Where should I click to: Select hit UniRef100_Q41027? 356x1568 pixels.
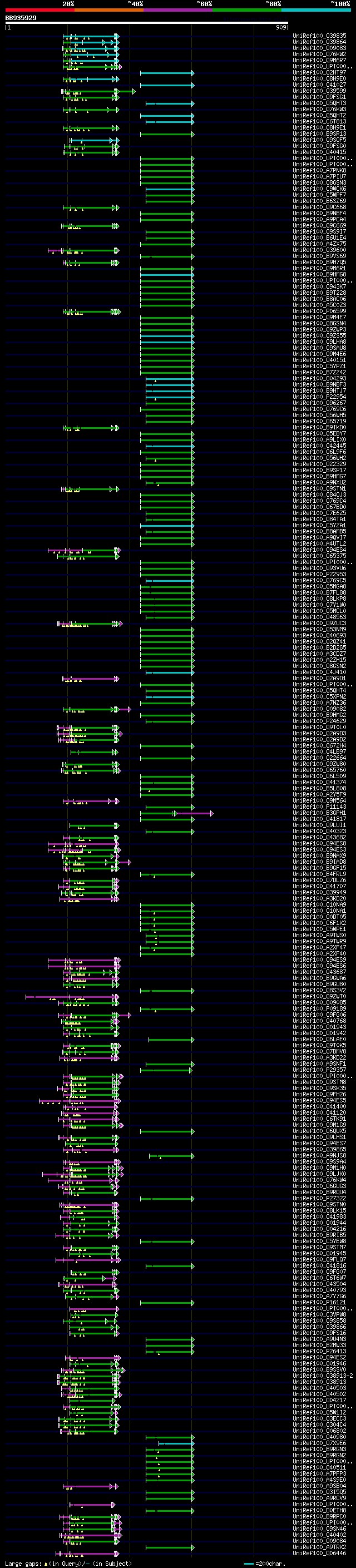click(319, 85)
